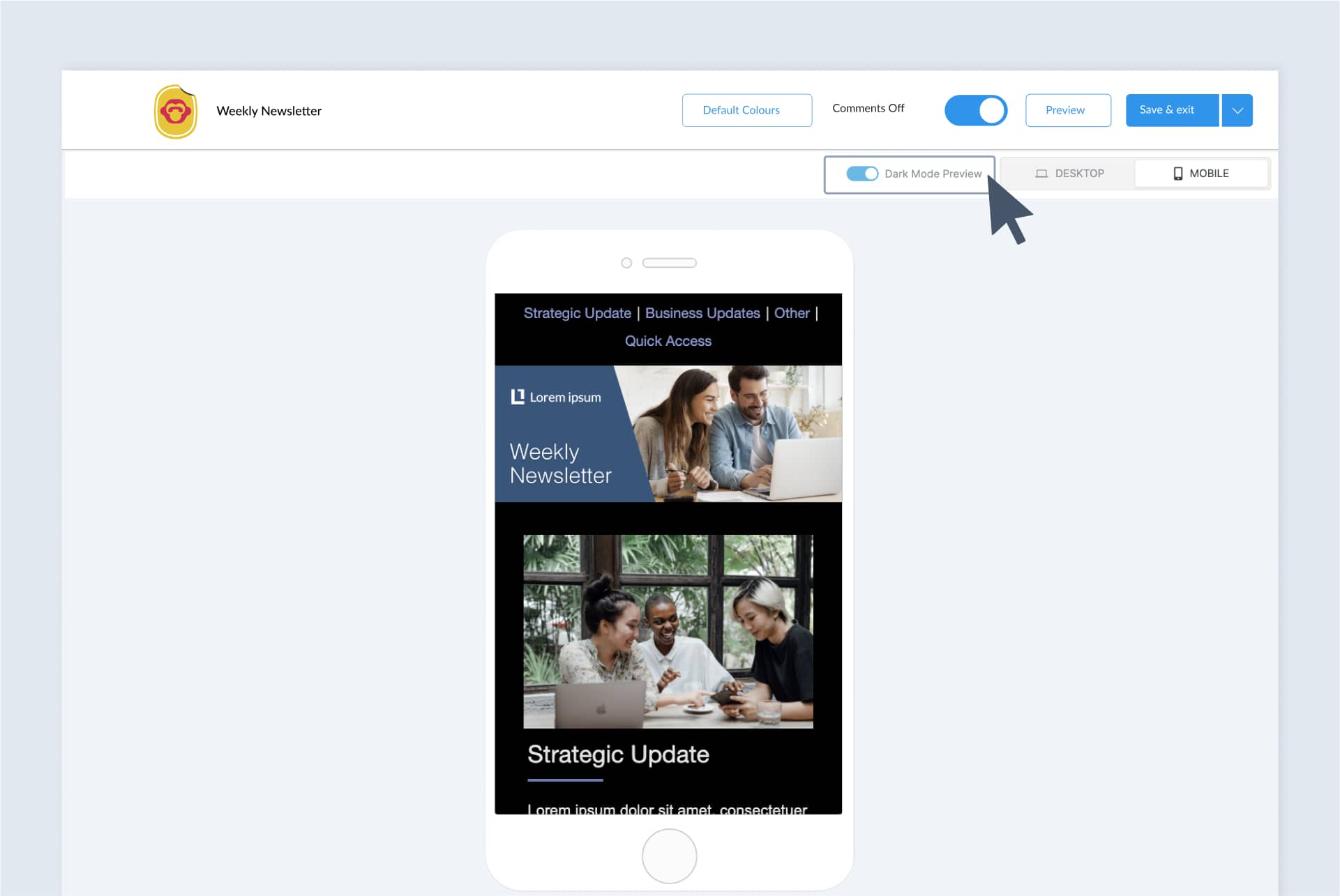
Task: Select the Mobile phone icon
Action: coord(1177,173)
